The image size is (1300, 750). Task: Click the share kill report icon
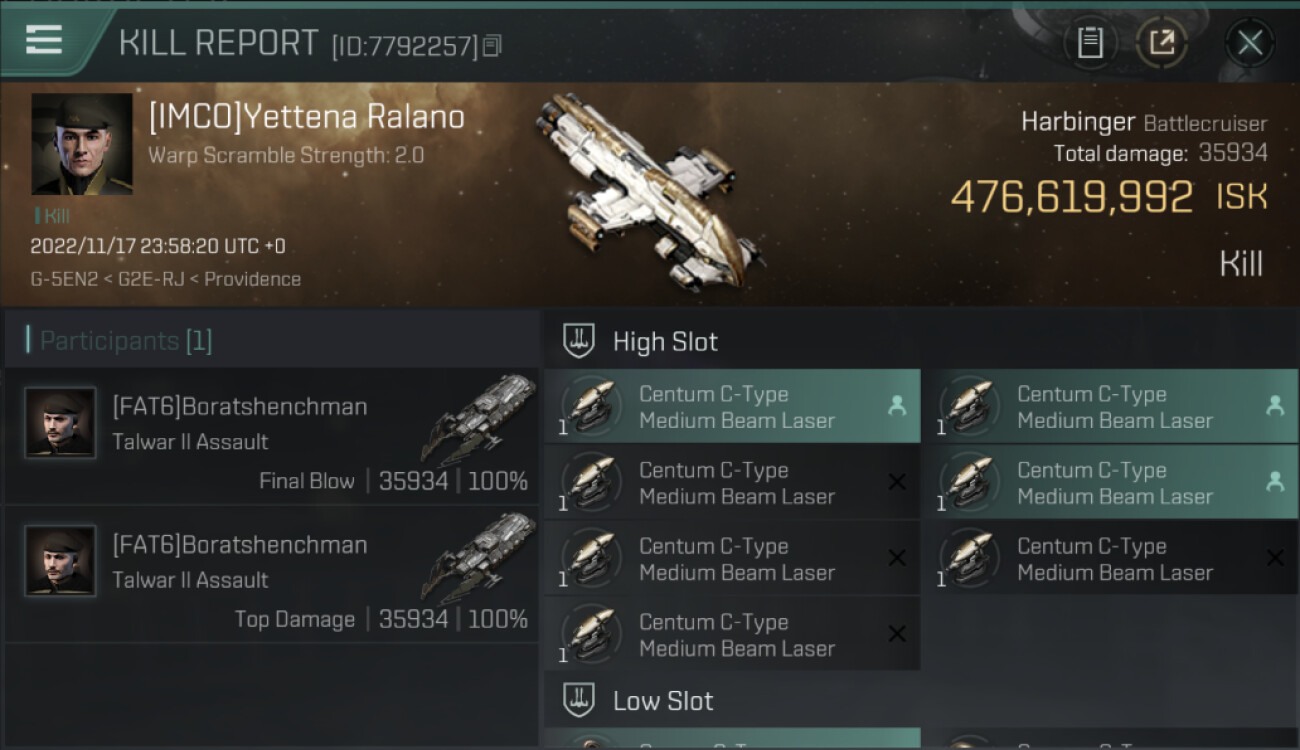[x=1161, y=42]
